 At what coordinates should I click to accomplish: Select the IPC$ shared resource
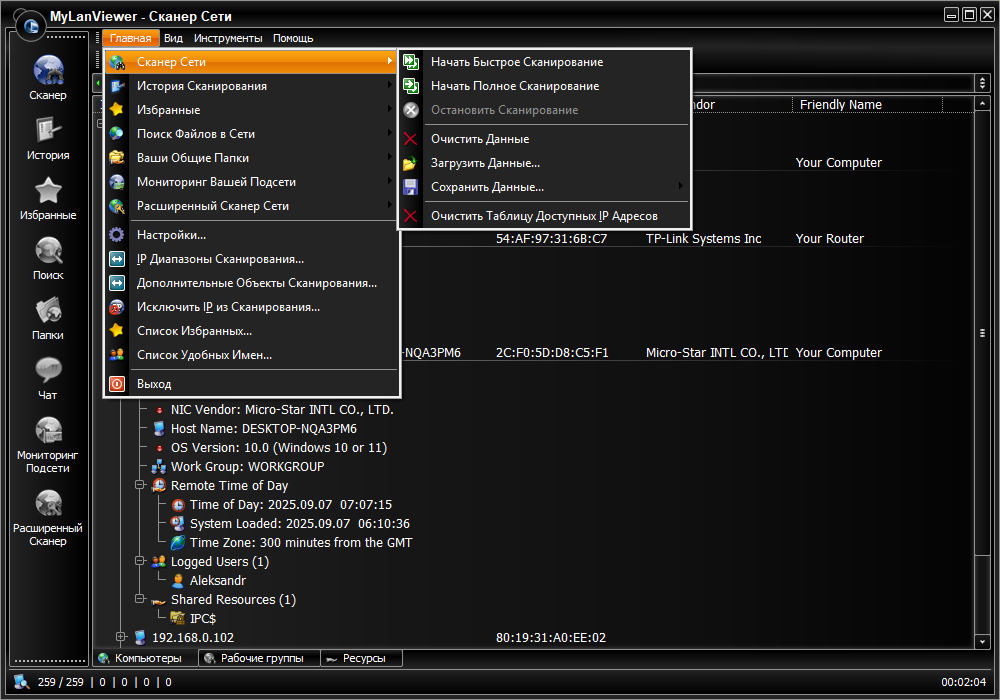click(203, 618)
